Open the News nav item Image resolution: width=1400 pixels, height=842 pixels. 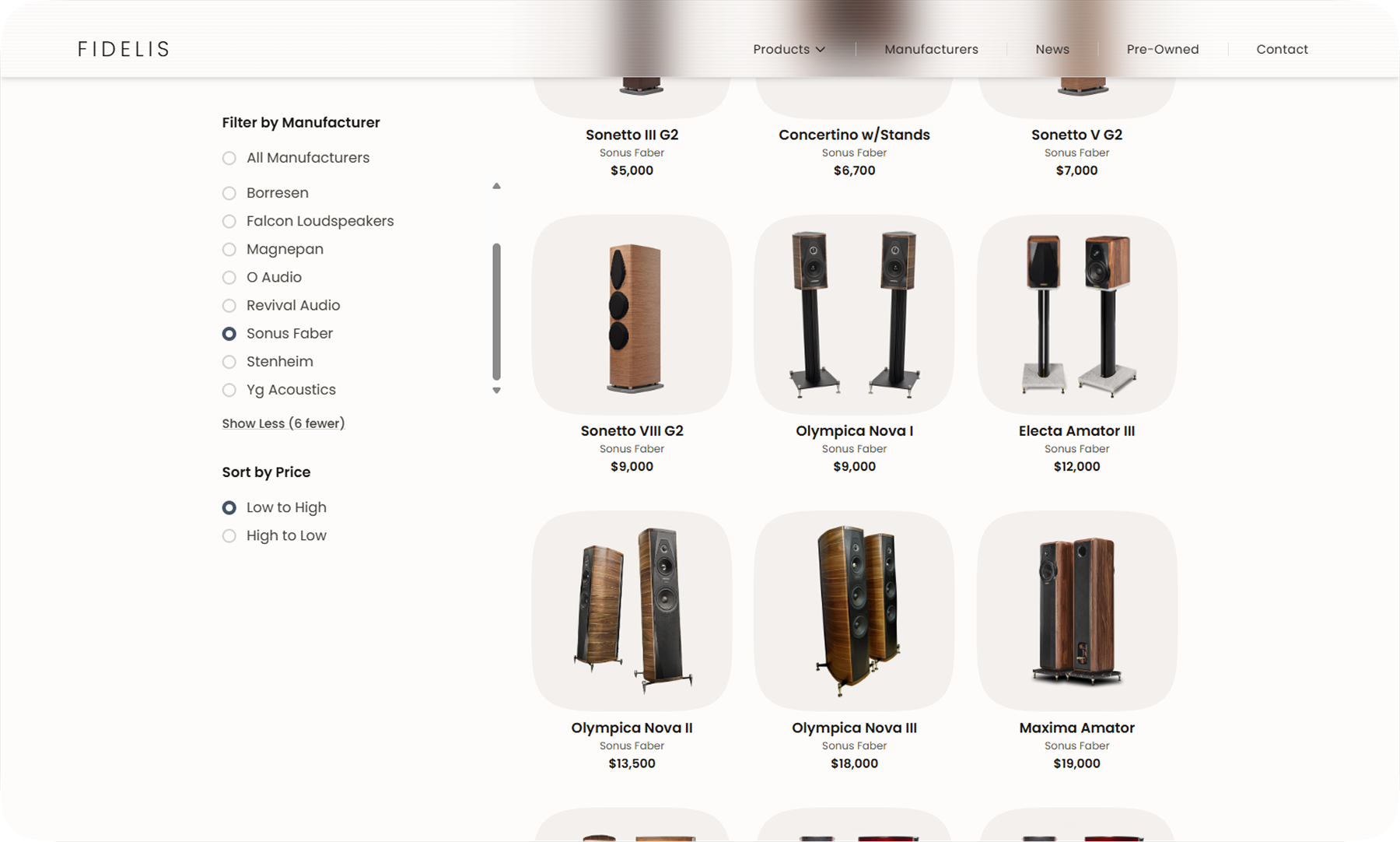click(x=1052, y=49)
